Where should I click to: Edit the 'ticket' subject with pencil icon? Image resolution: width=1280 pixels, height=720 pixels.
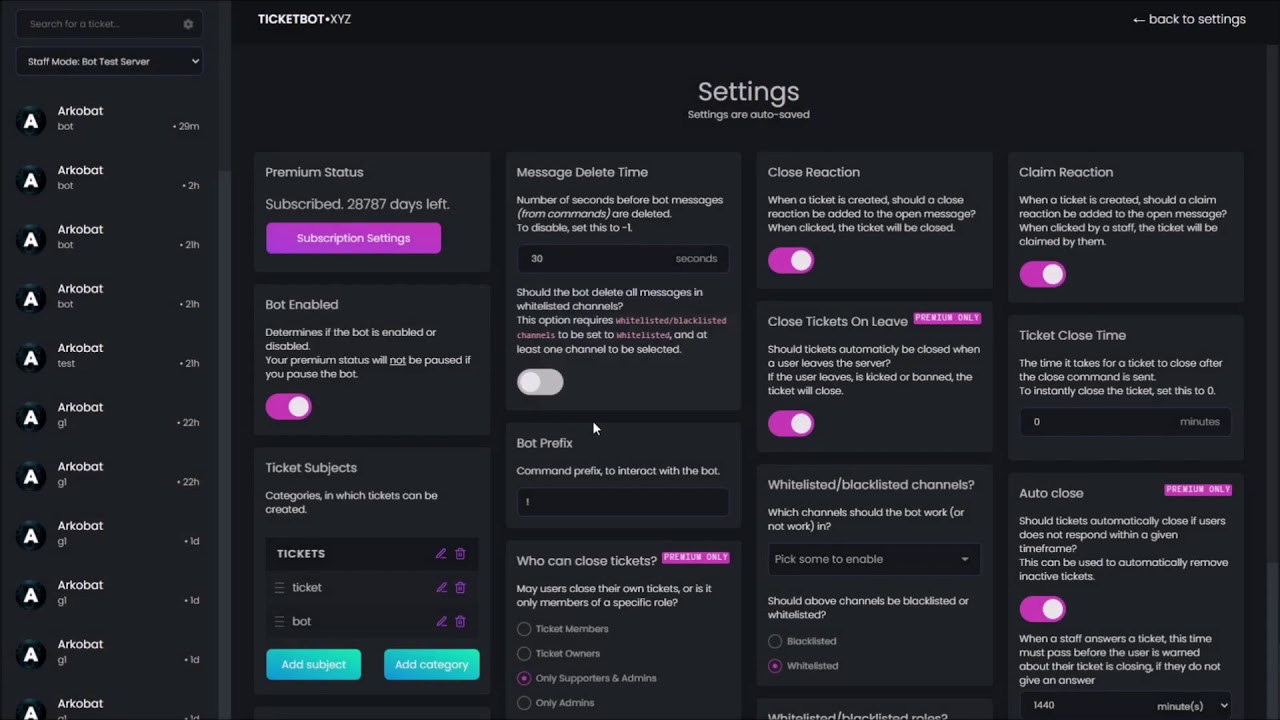tap(441, 587)
